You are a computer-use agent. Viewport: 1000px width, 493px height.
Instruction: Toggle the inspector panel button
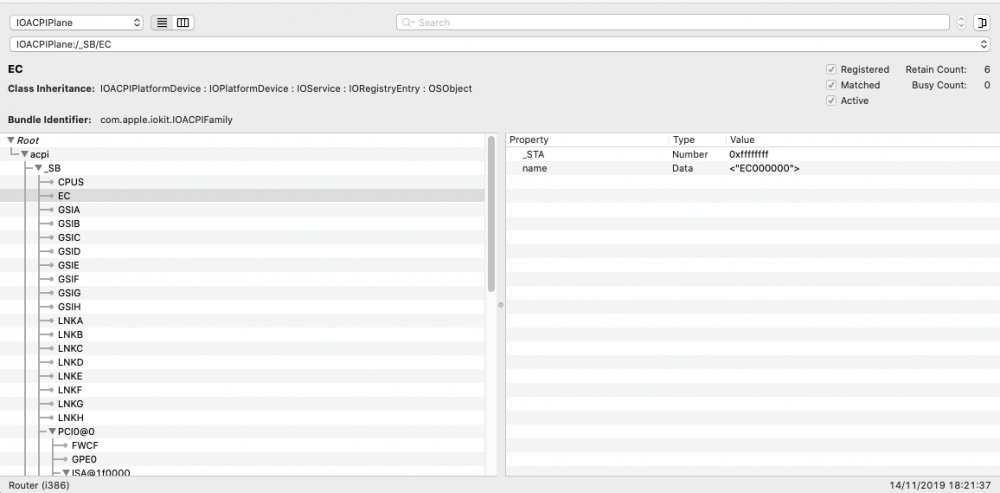982,22
